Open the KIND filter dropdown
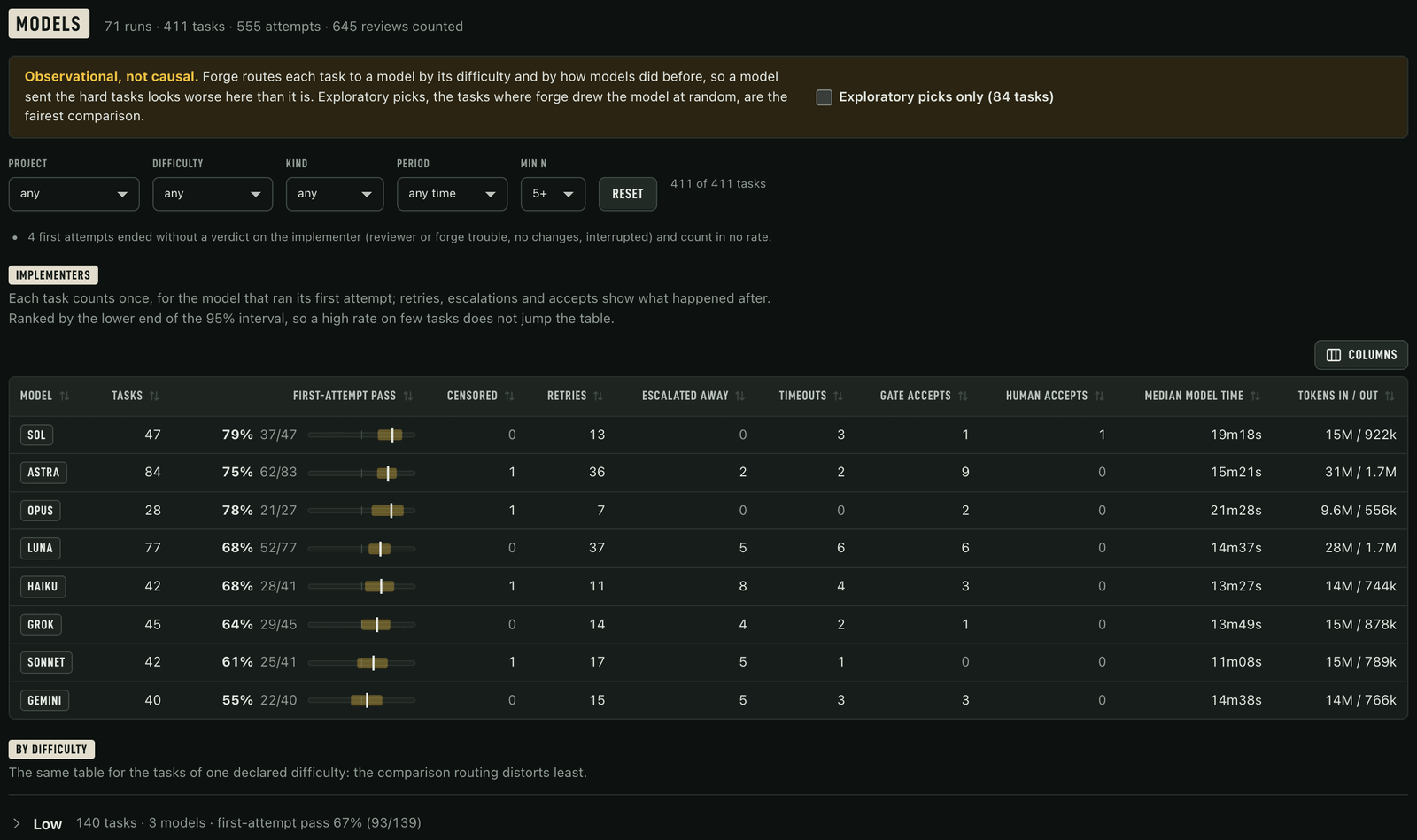This screenshot has height=840, width=1417. click(335, 194)
